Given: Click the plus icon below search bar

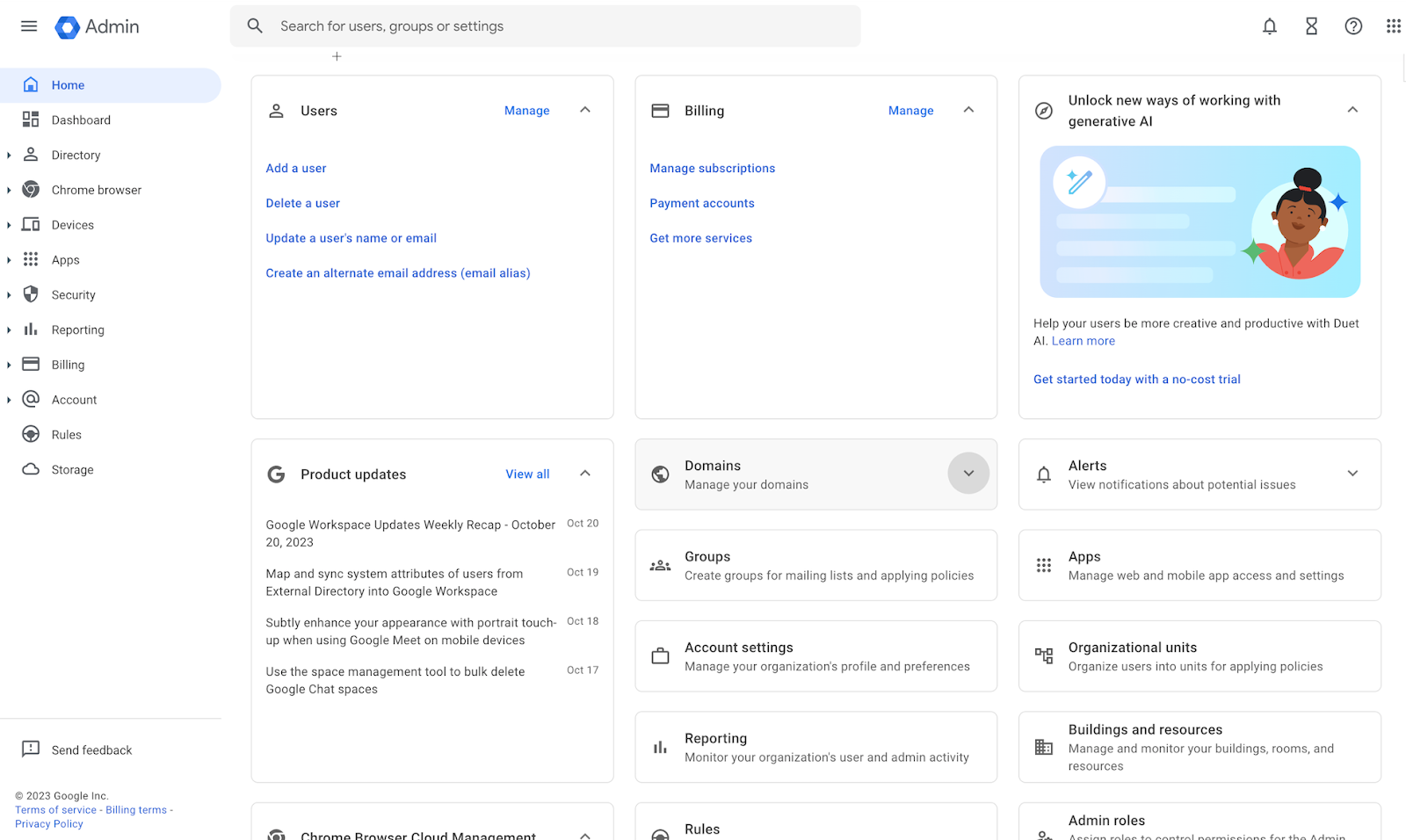Looking at the screenshot, I should tap(337, 56).
